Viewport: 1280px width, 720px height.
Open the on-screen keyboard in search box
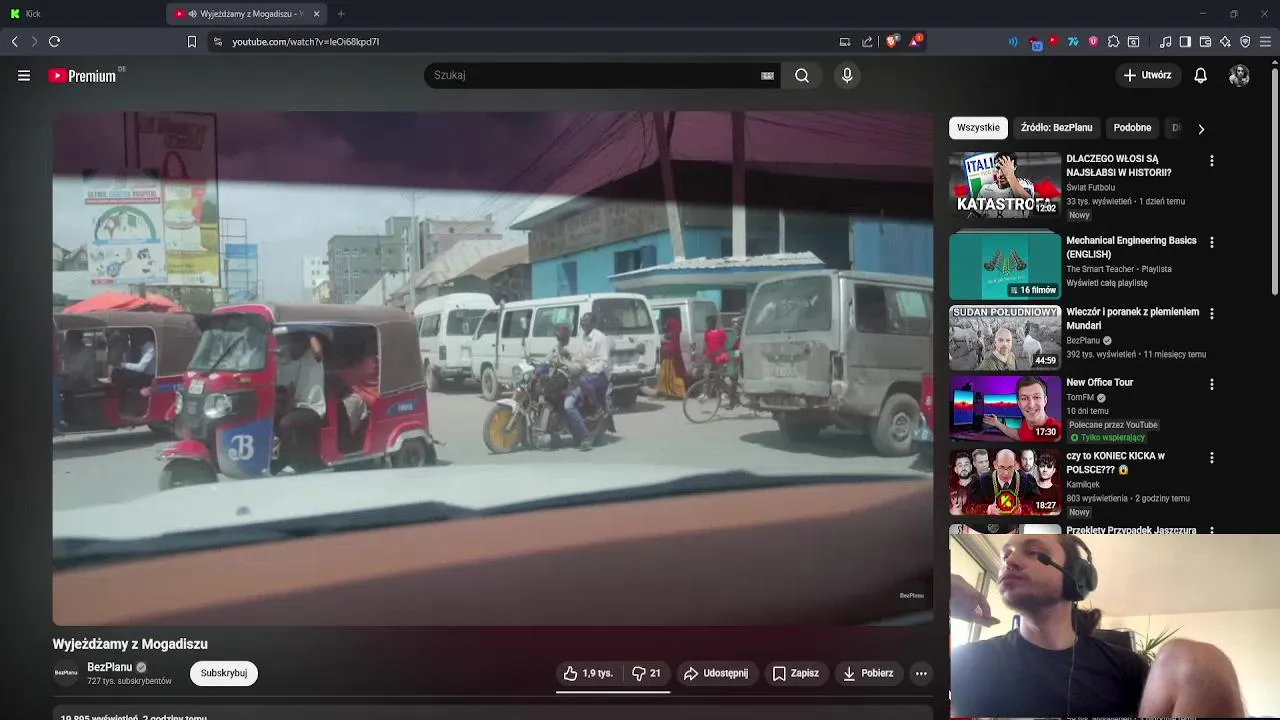click(x=767, y=75)
